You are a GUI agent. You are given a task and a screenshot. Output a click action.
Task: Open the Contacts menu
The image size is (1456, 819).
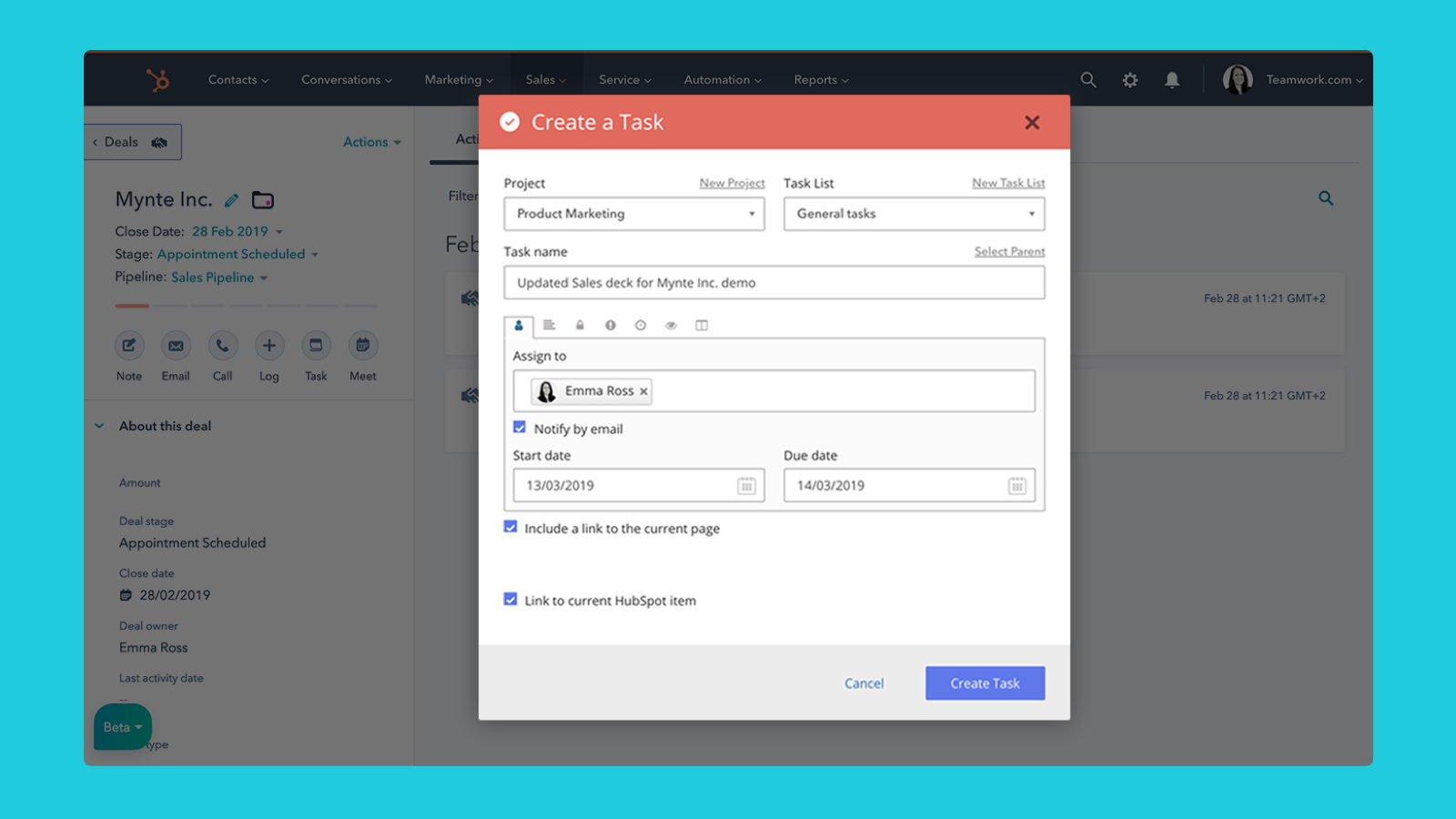[x=238, y=80]
